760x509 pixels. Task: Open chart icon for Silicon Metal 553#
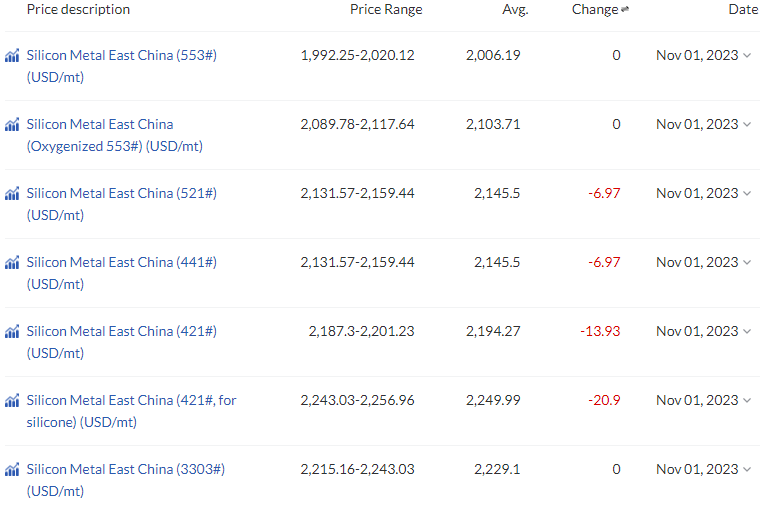coord(12,55)
